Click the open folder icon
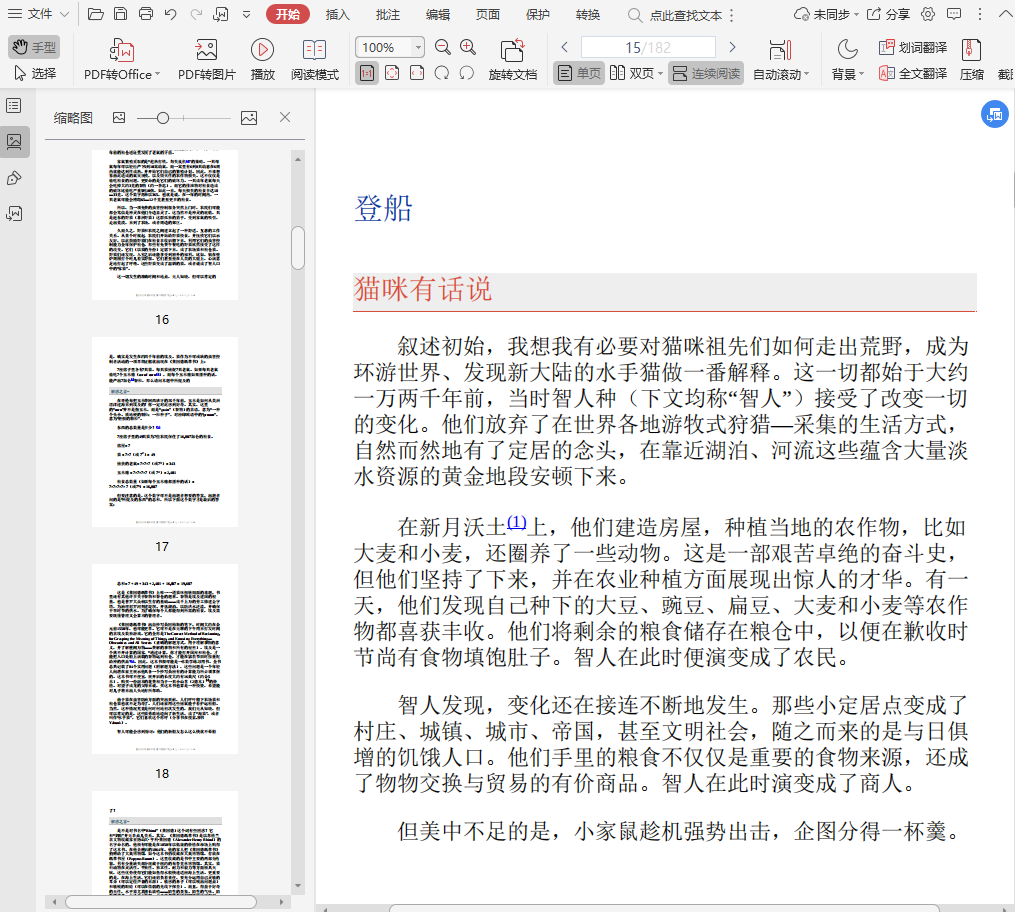1015x912 pixels. pyautogui.click(x=96, y=14)
